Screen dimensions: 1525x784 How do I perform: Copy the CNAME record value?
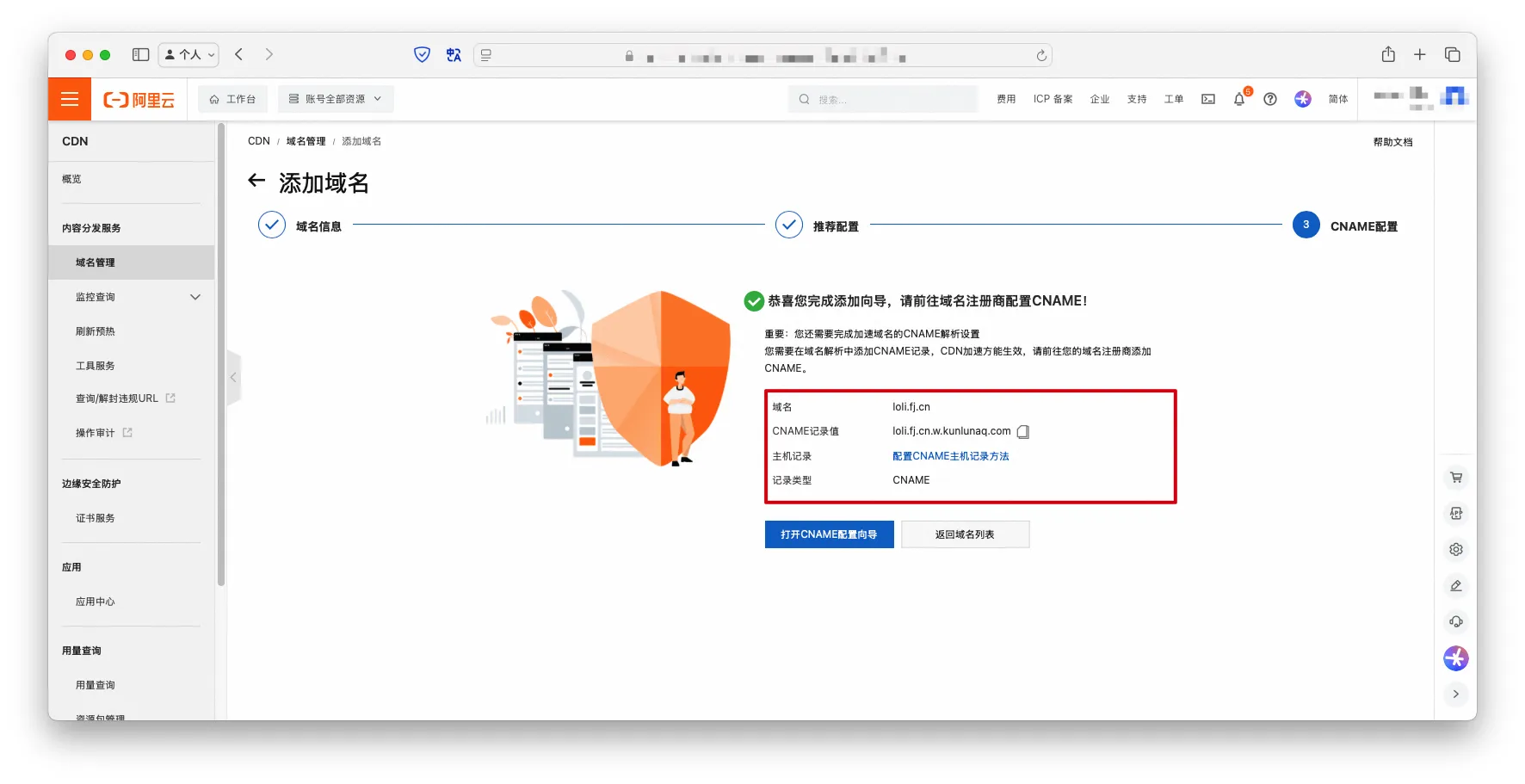[x=1023, y=432]
